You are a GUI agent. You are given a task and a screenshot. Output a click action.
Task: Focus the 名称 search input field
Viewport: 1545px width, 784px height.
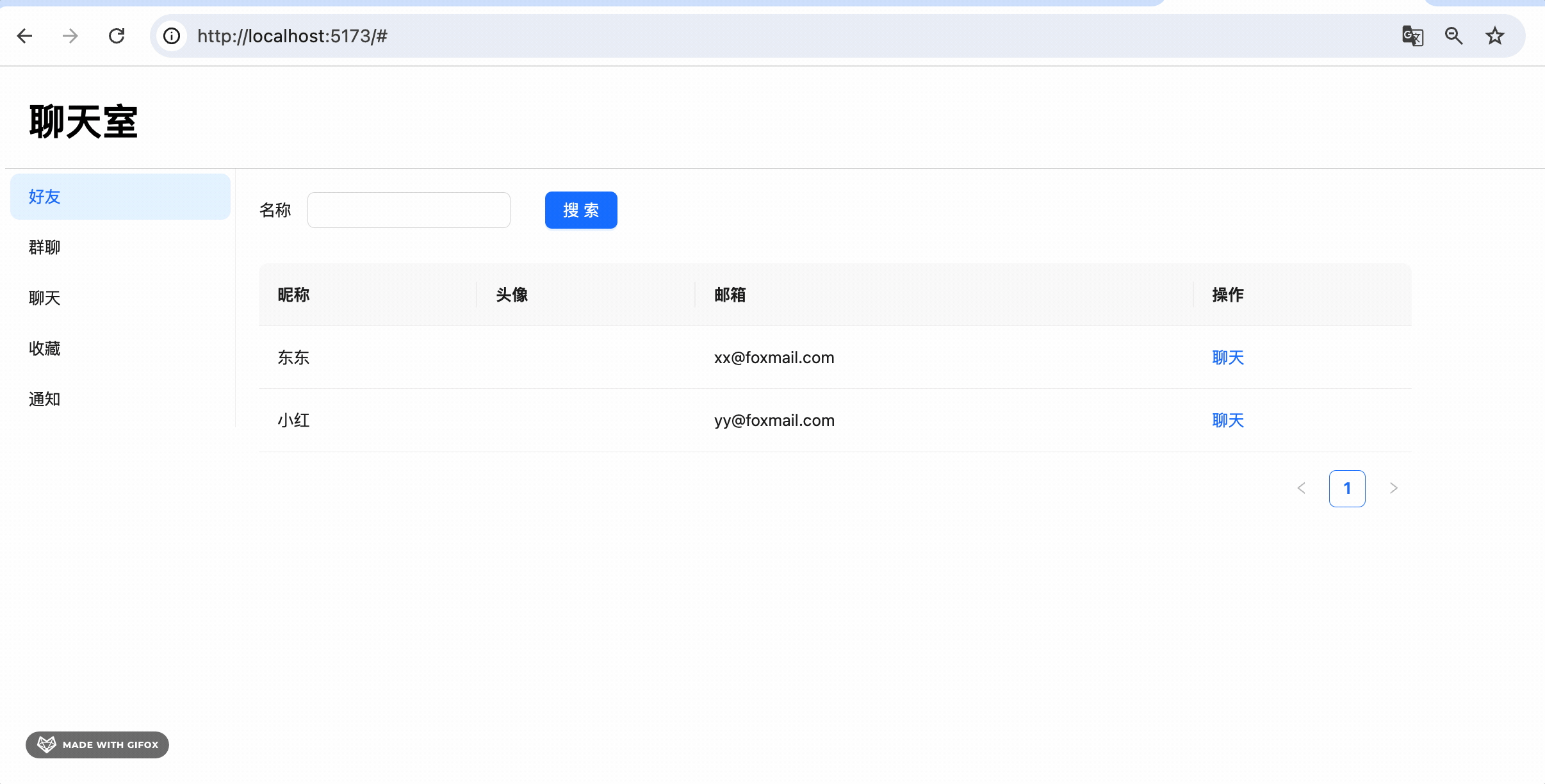[409, 210]
